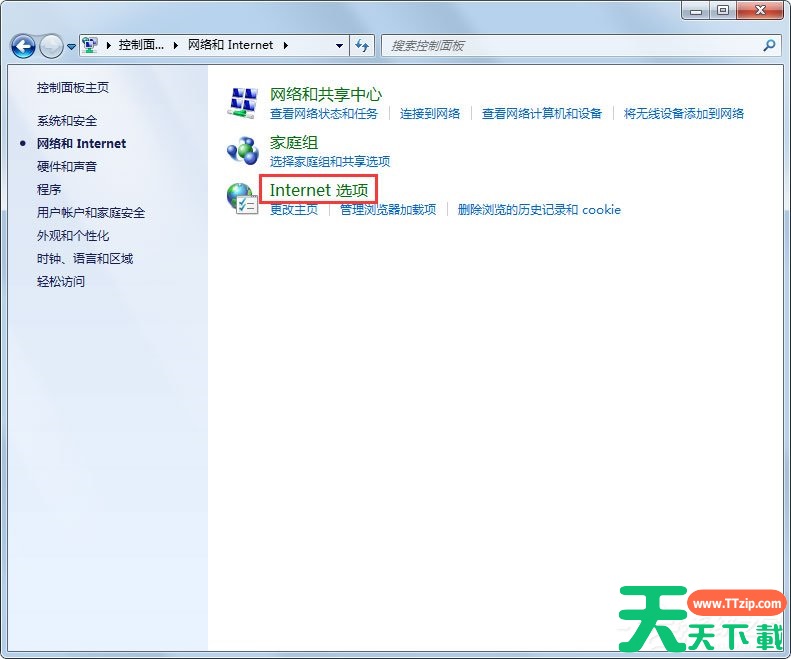Image resolution: width=791 pixels, height=659 pixels.
Task: Click the Forward navigation arrow button
Action: pyautogui.click(x=51, y=46)
